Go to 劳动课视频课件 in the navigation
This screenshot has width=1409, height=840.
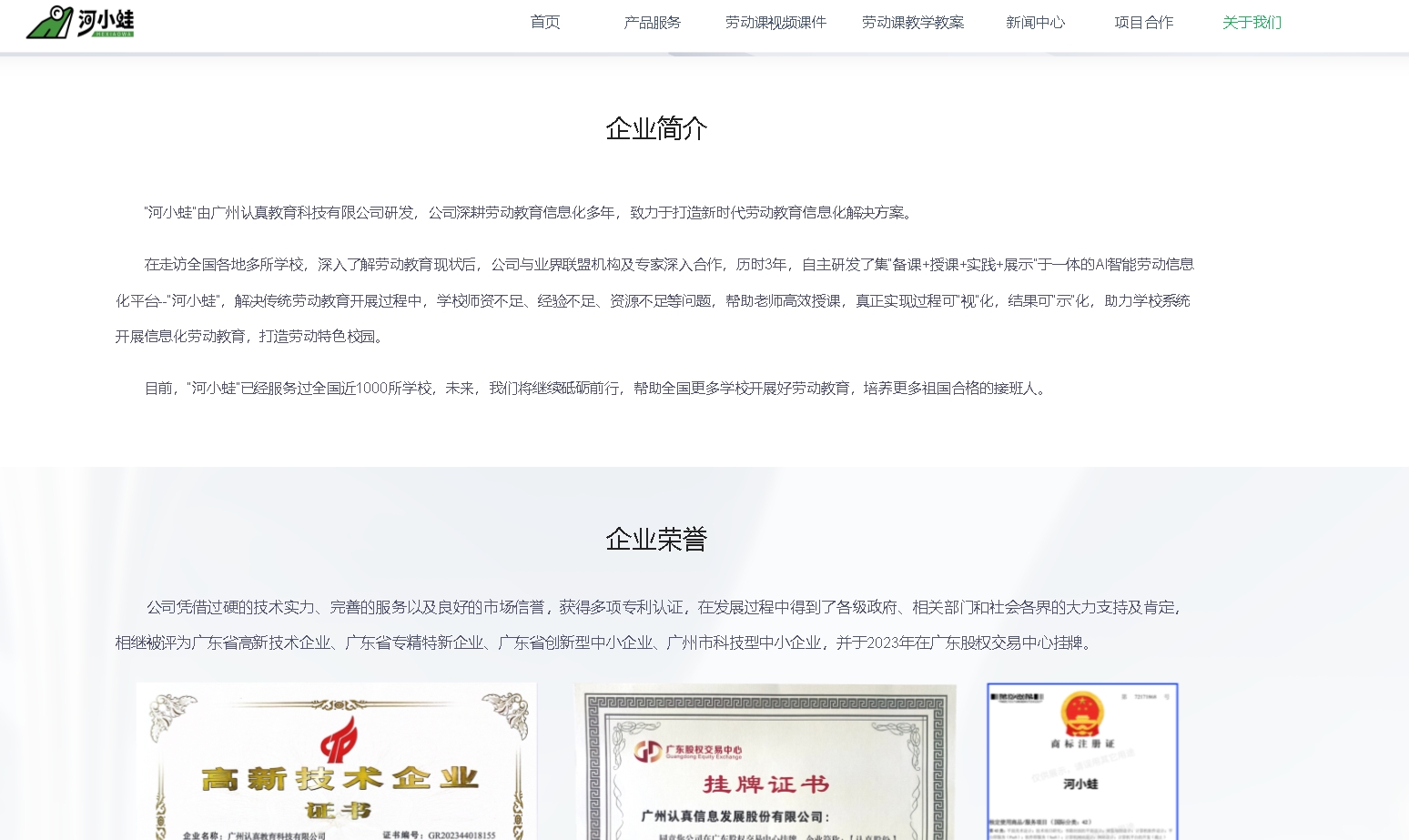tap(775, 22)
